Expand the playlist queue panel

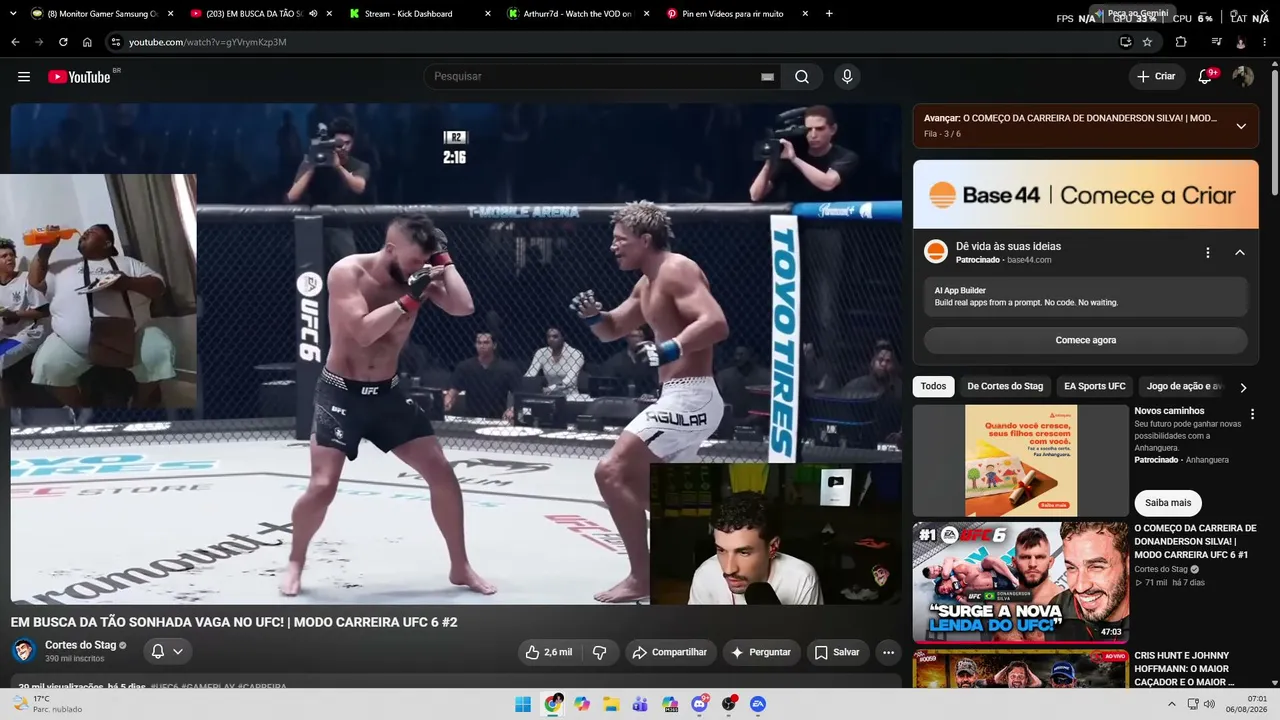1241,126
